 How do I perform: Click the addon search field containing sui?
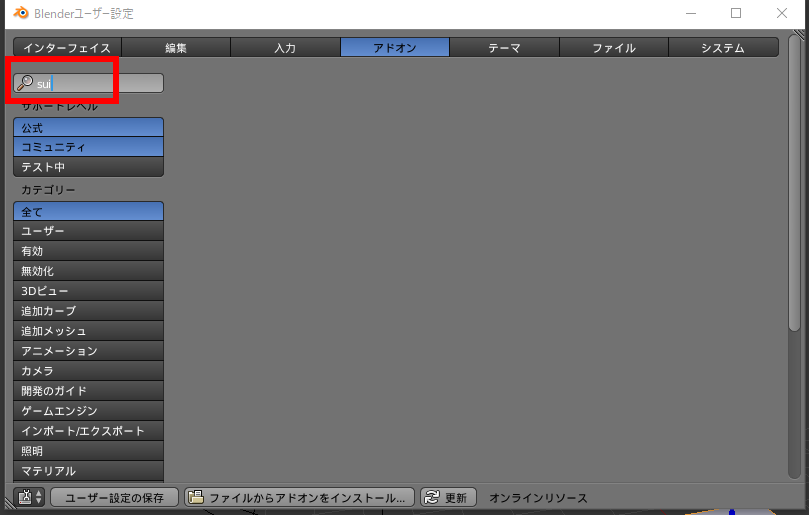click(89, 83)
